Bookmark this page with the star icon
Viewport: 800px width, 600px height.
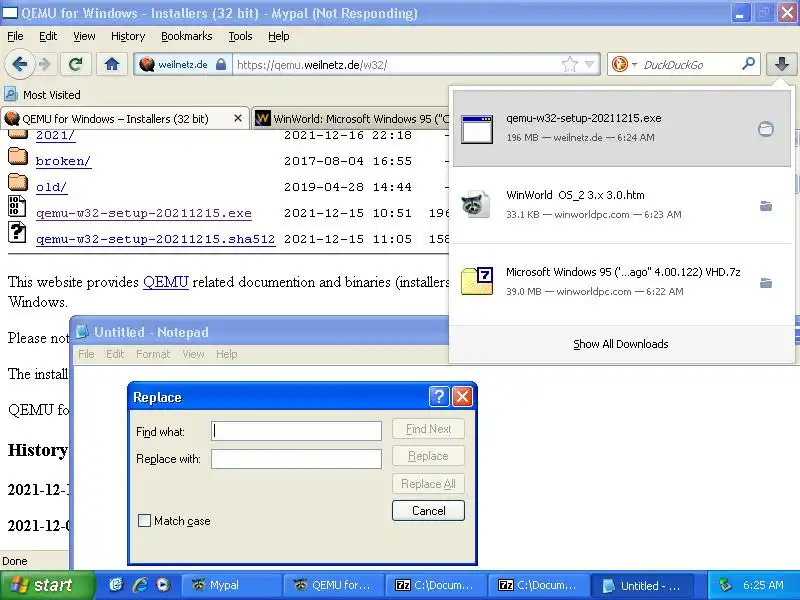569,64
